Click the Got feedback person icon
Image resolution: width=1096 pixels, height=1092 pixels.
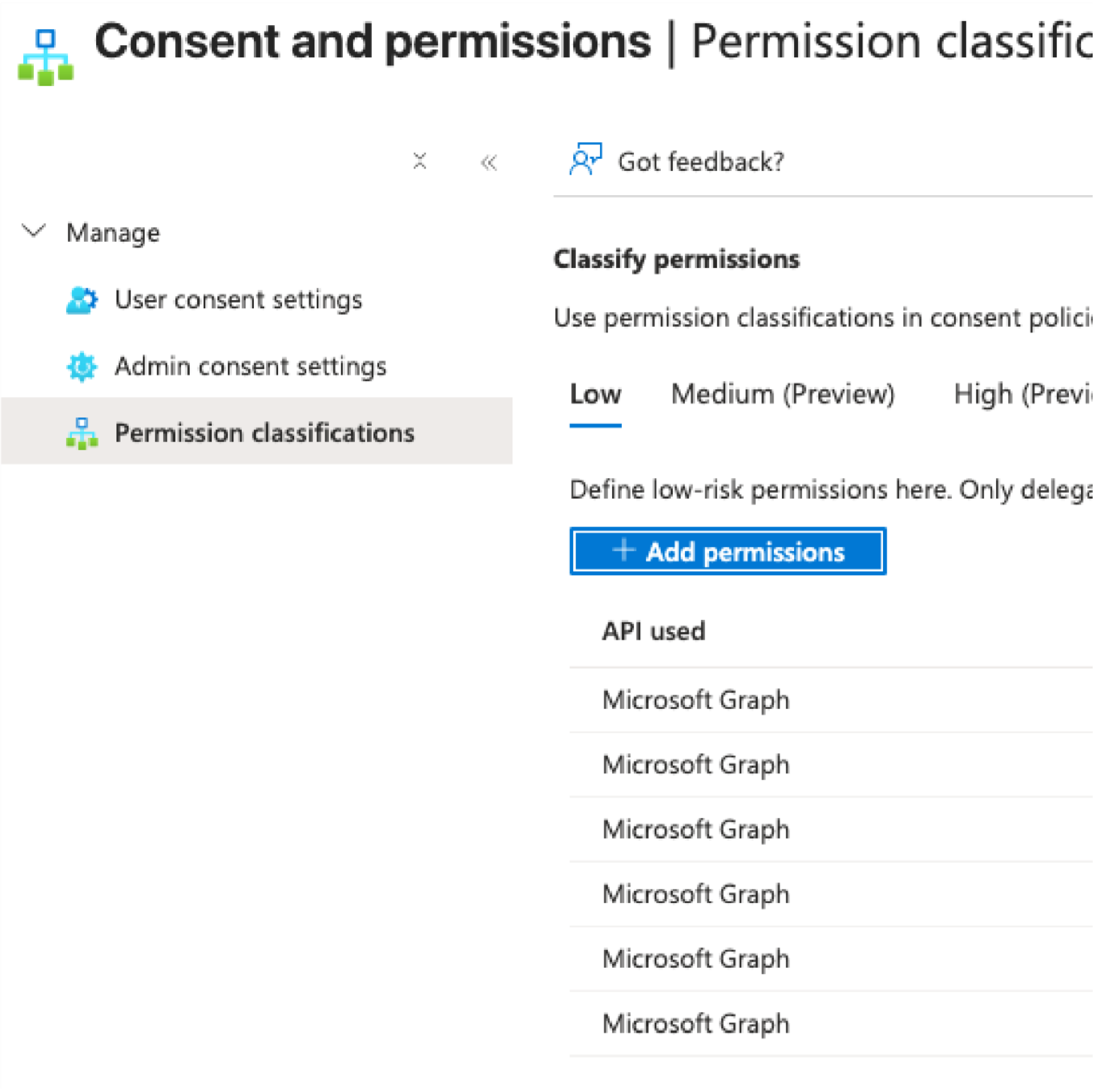(585, 159)
